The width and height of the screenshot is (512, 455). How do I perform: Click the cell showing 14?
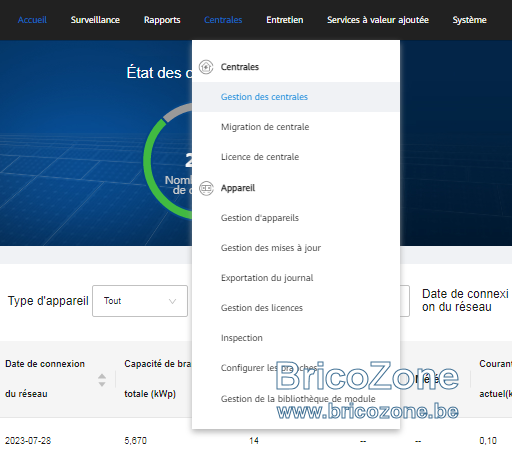(254, 441)
